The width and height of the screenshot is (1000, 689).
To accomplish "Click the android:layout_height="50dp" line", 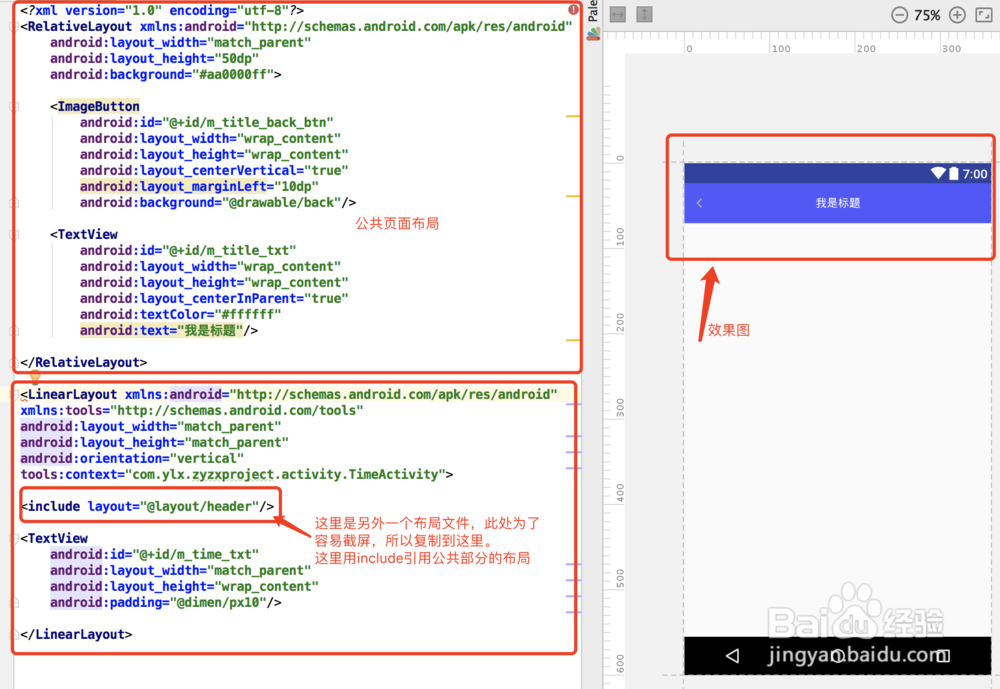I will [154, 59].
